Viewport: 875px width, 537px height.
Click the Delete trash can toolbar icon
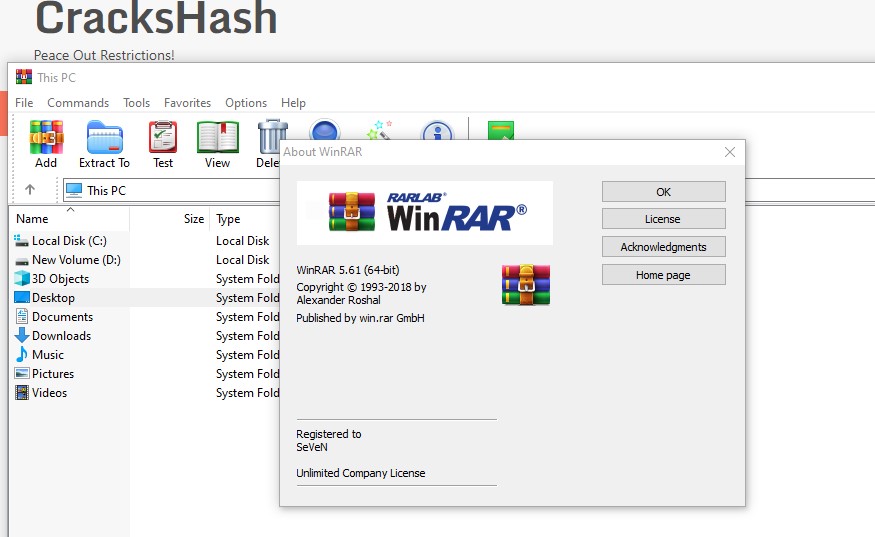[272, 136]
